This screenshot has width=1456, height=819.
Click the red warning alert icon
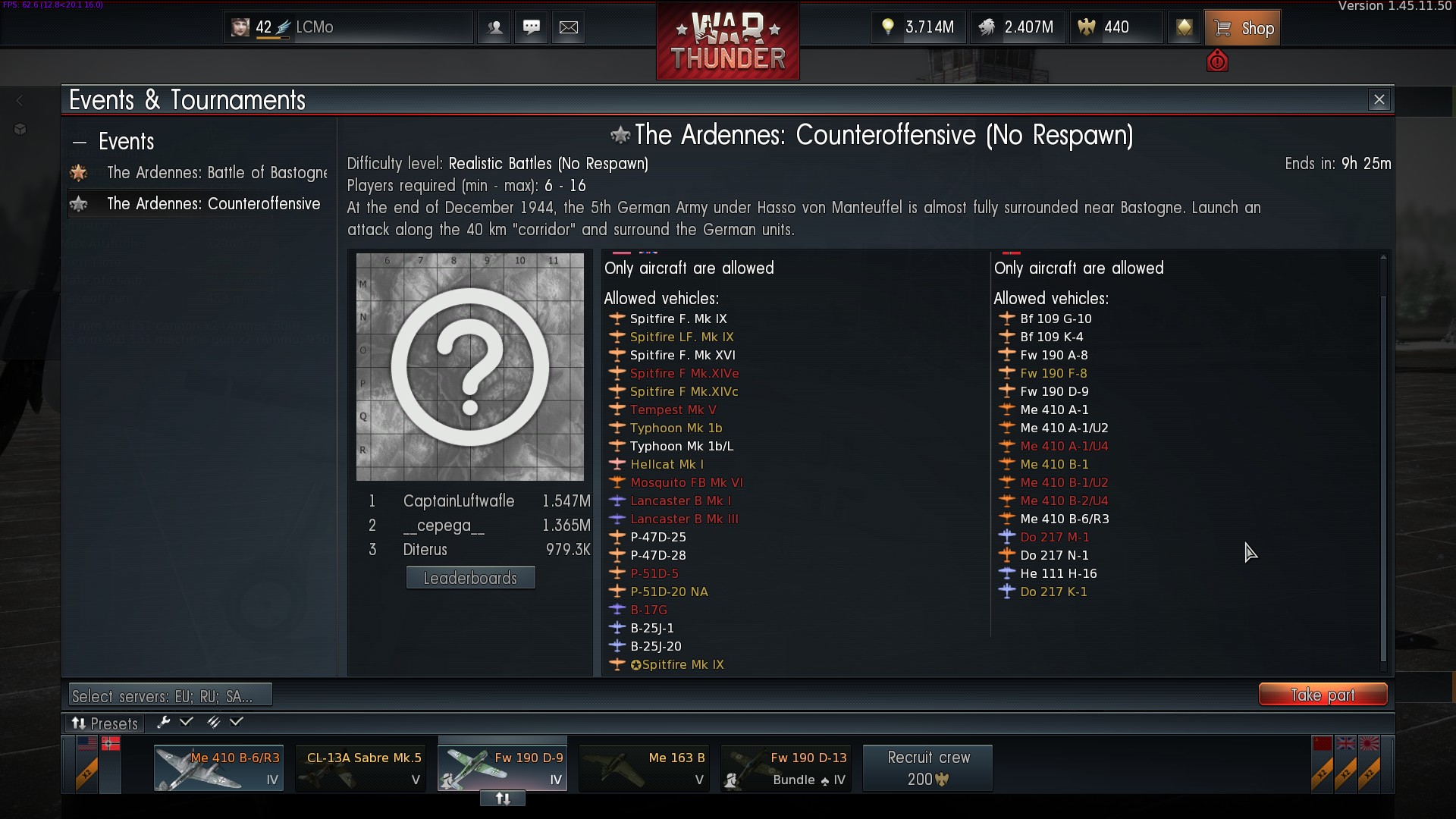click(1217, 61)
